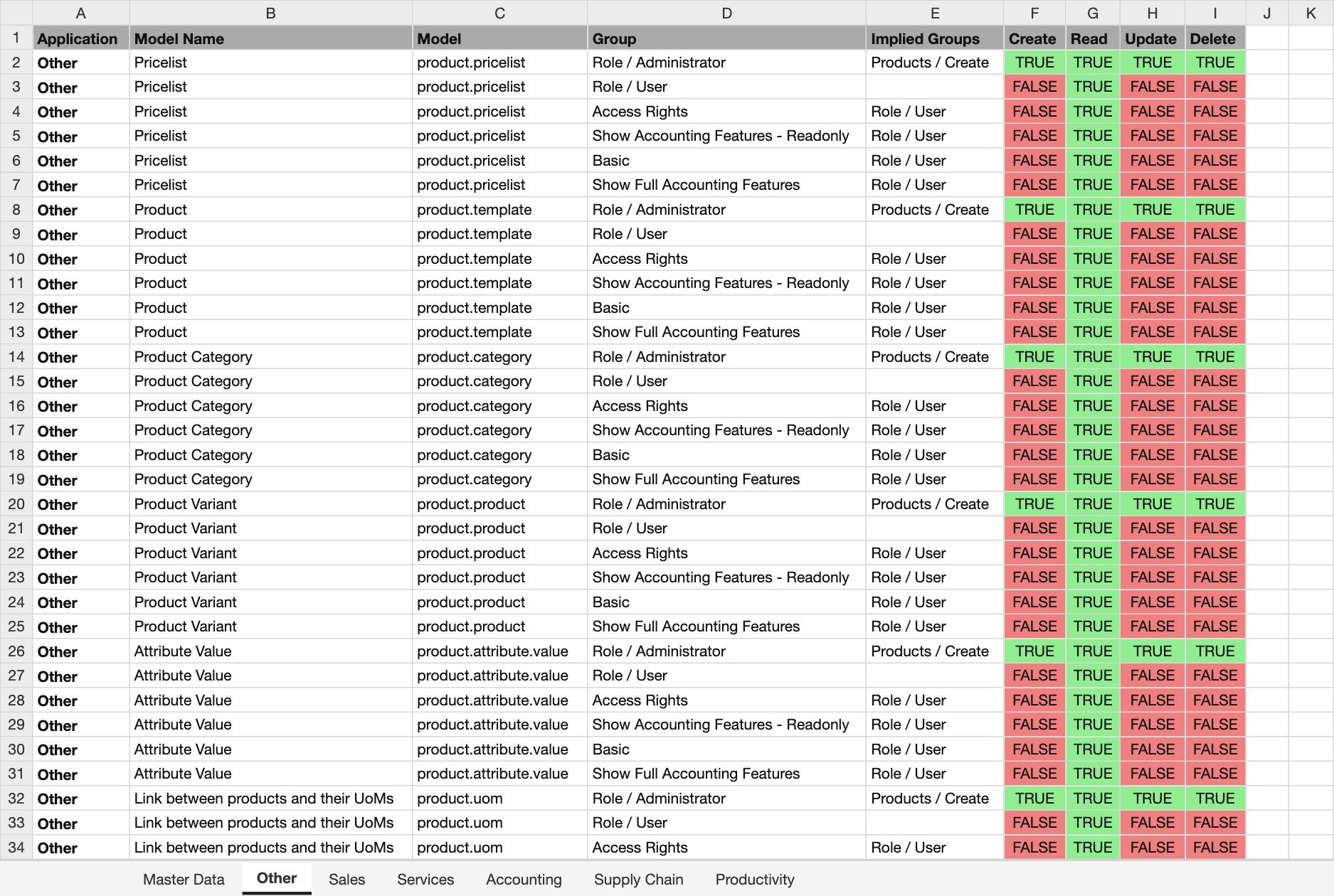
Task: Switch to the Productivity sheet tab
Action: pos(755,880)
